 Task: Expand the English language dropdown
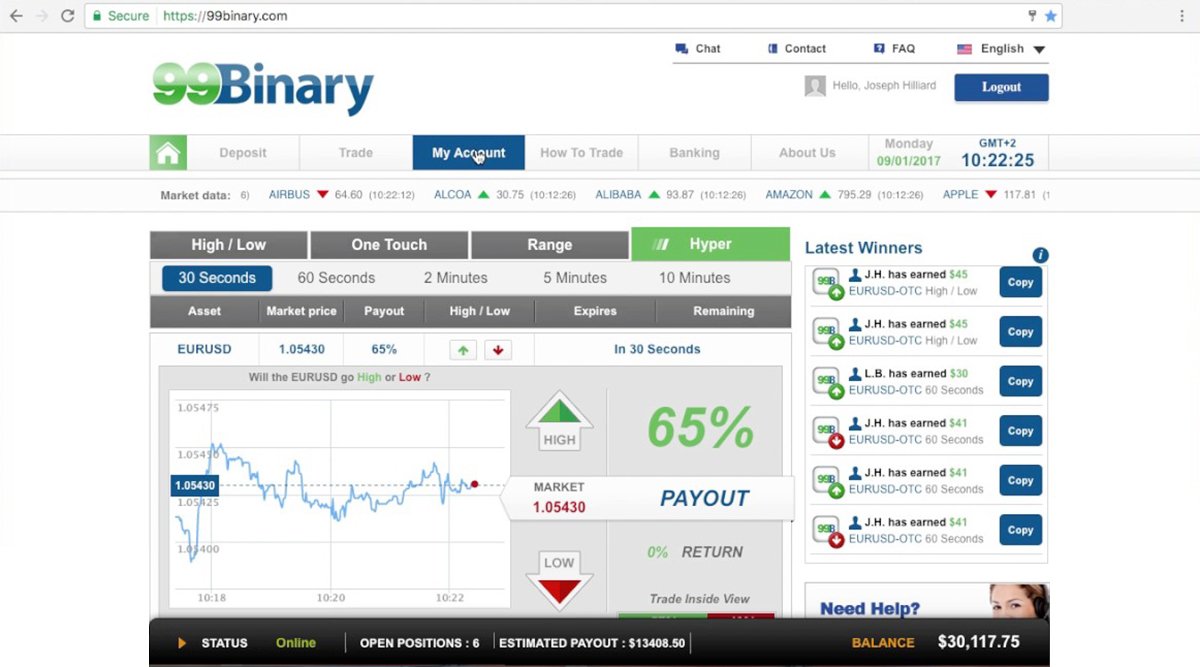(1001, 48)
